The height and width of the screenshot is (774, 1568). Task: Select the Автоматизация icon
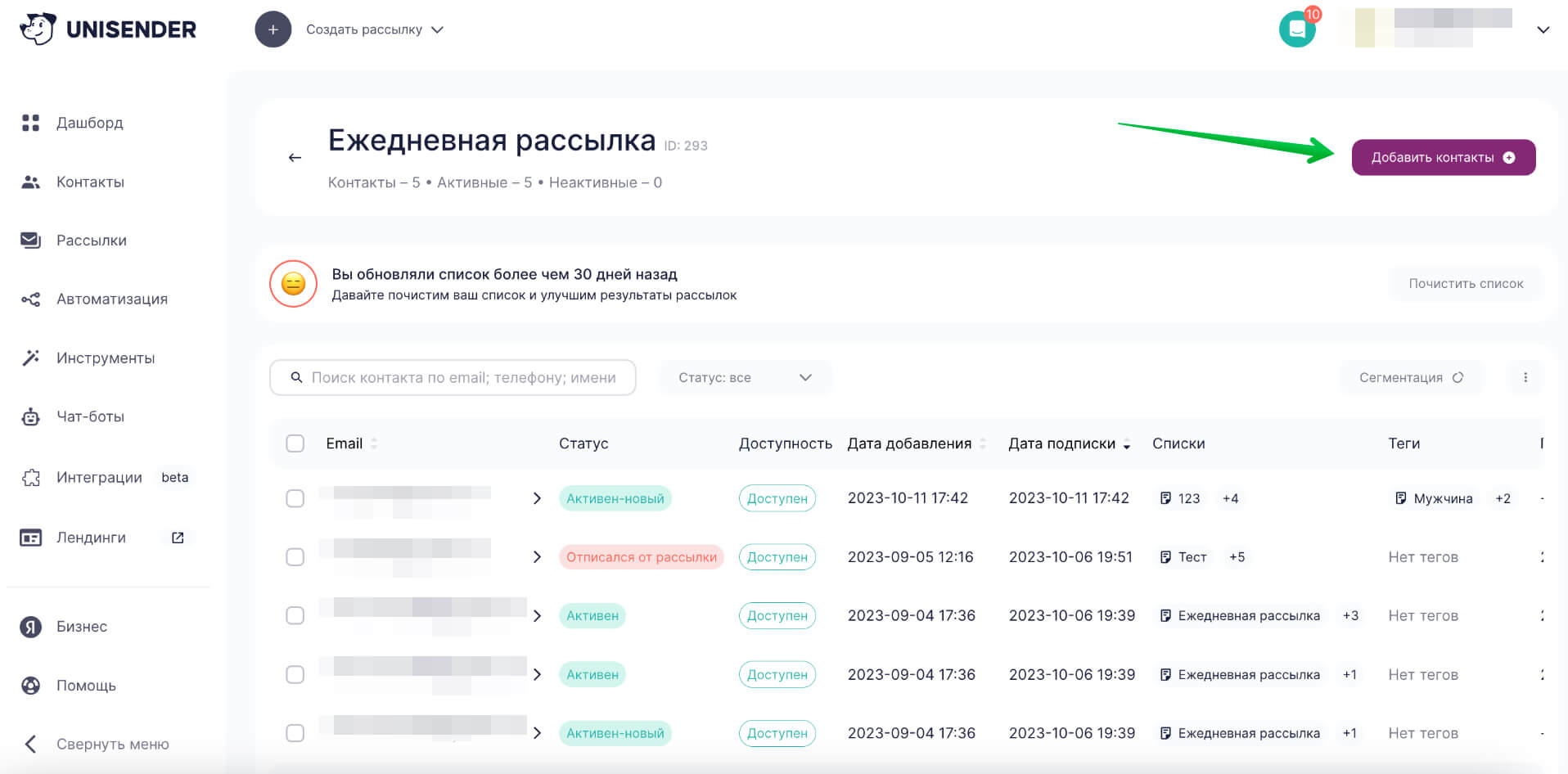pos(30,299)
